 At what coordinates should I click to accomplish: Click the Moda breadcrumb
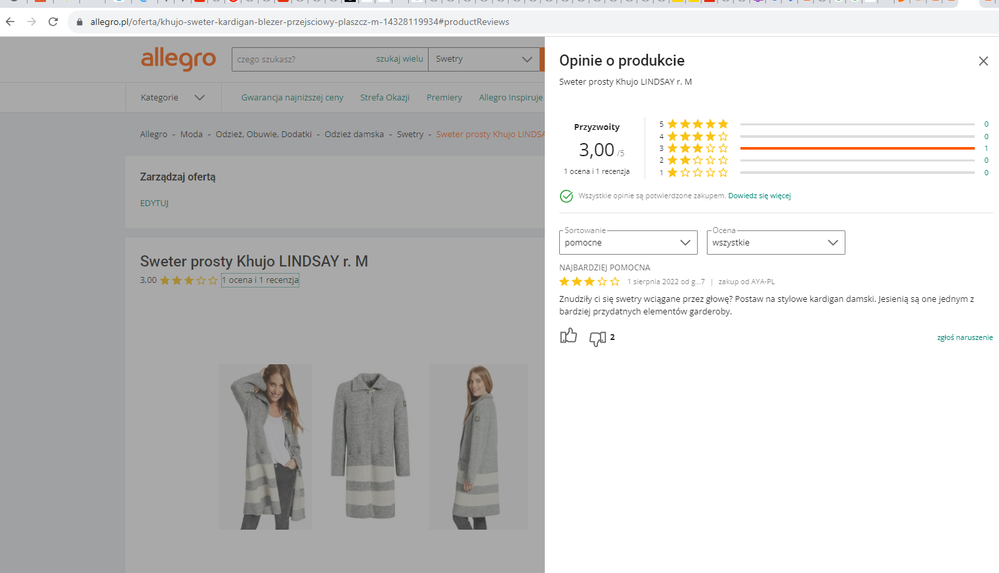point(191,134)
